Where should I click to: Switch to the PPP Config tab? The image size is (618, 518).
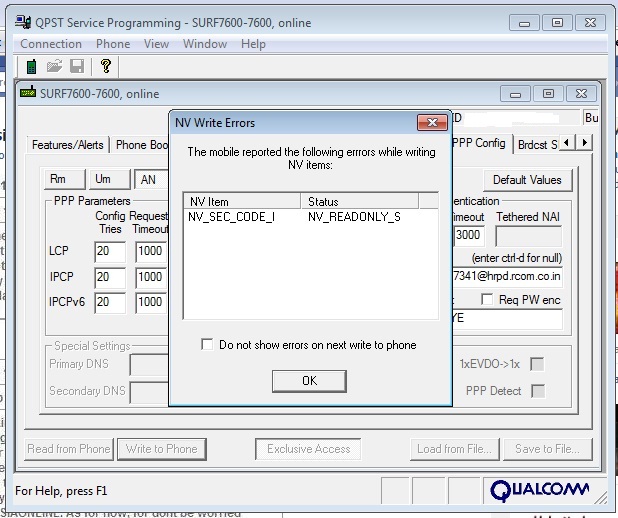(x=481, y=143)
